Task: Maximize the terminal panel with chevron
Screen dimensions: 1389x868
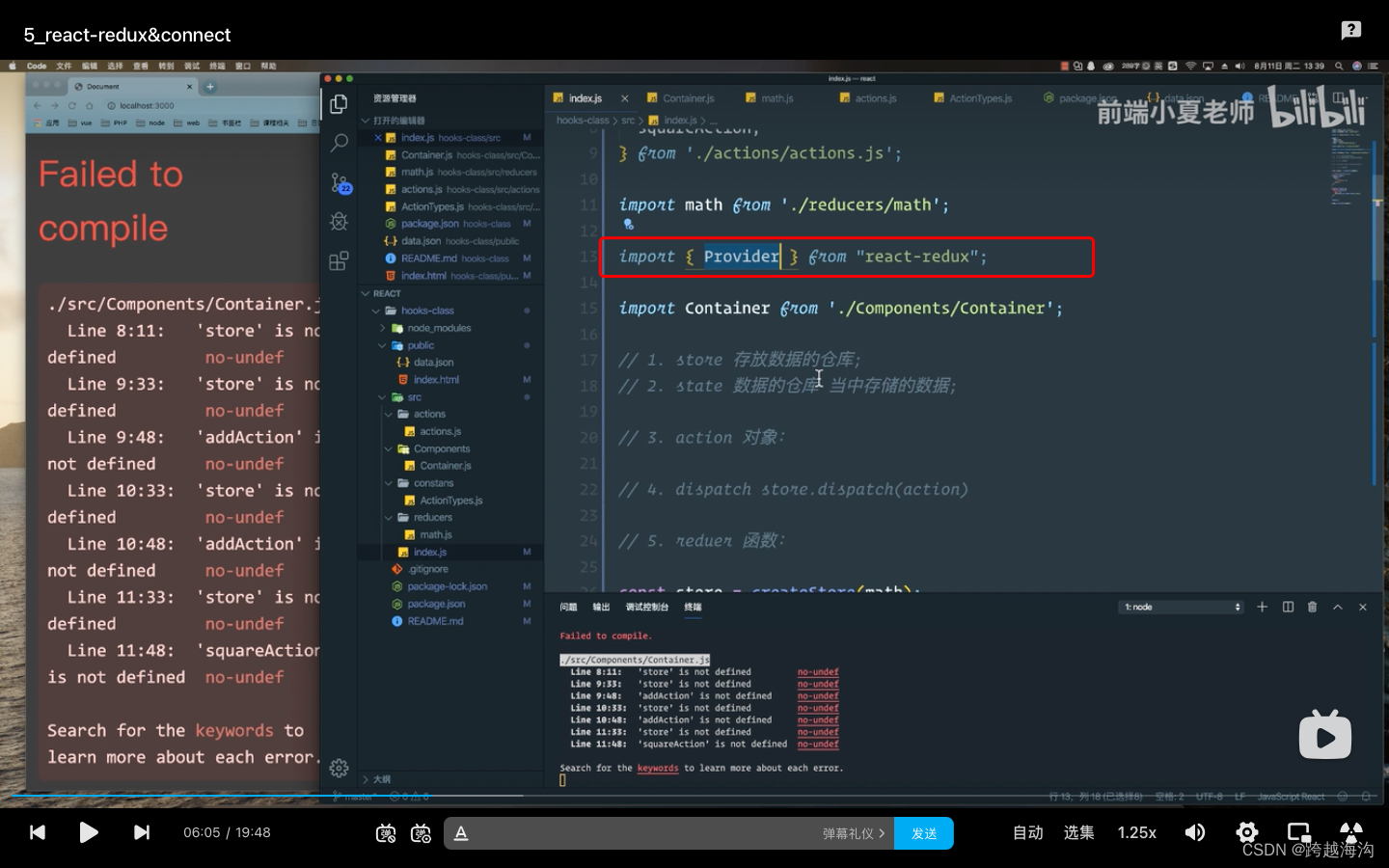Action: pyautogui.click(x=1337, y=607)
